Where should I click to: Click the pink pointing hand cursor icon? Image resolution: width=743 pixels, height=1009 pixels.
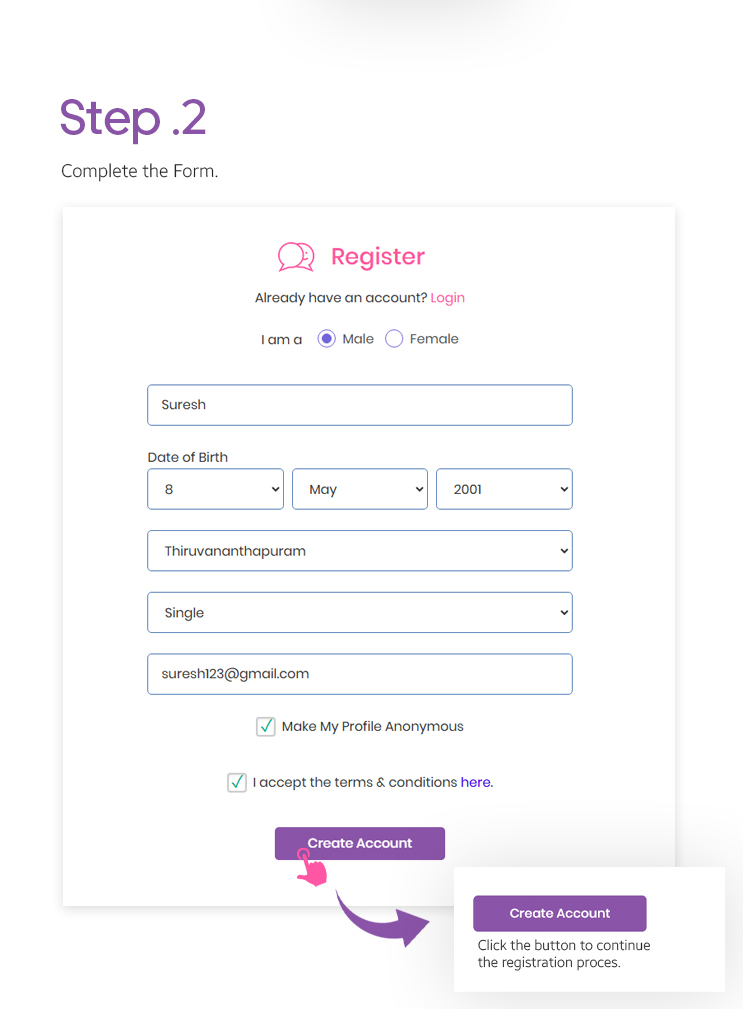tap(313, 870)
